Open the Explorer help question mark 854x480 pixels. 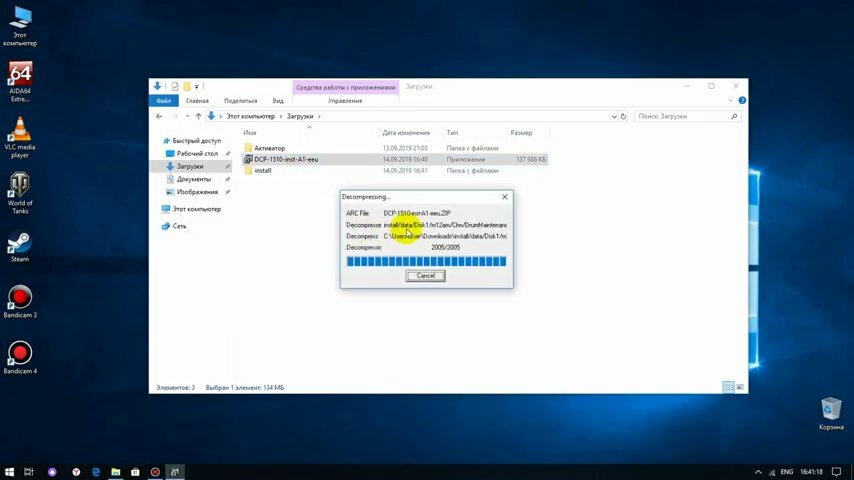click(x=742, y=101)
